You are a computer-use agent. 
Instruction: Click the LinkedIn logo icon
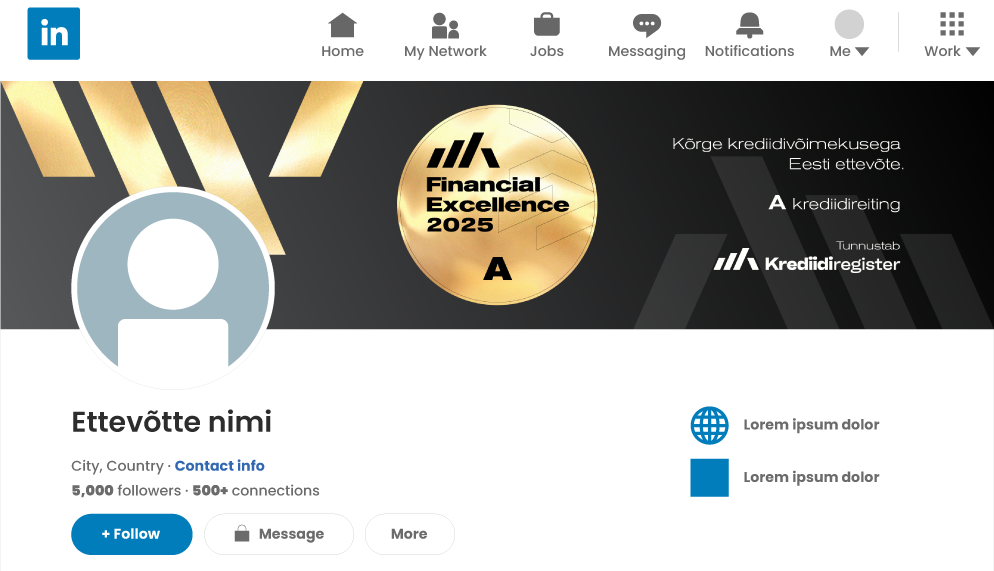pyautogui.click(x=54, y=34)
